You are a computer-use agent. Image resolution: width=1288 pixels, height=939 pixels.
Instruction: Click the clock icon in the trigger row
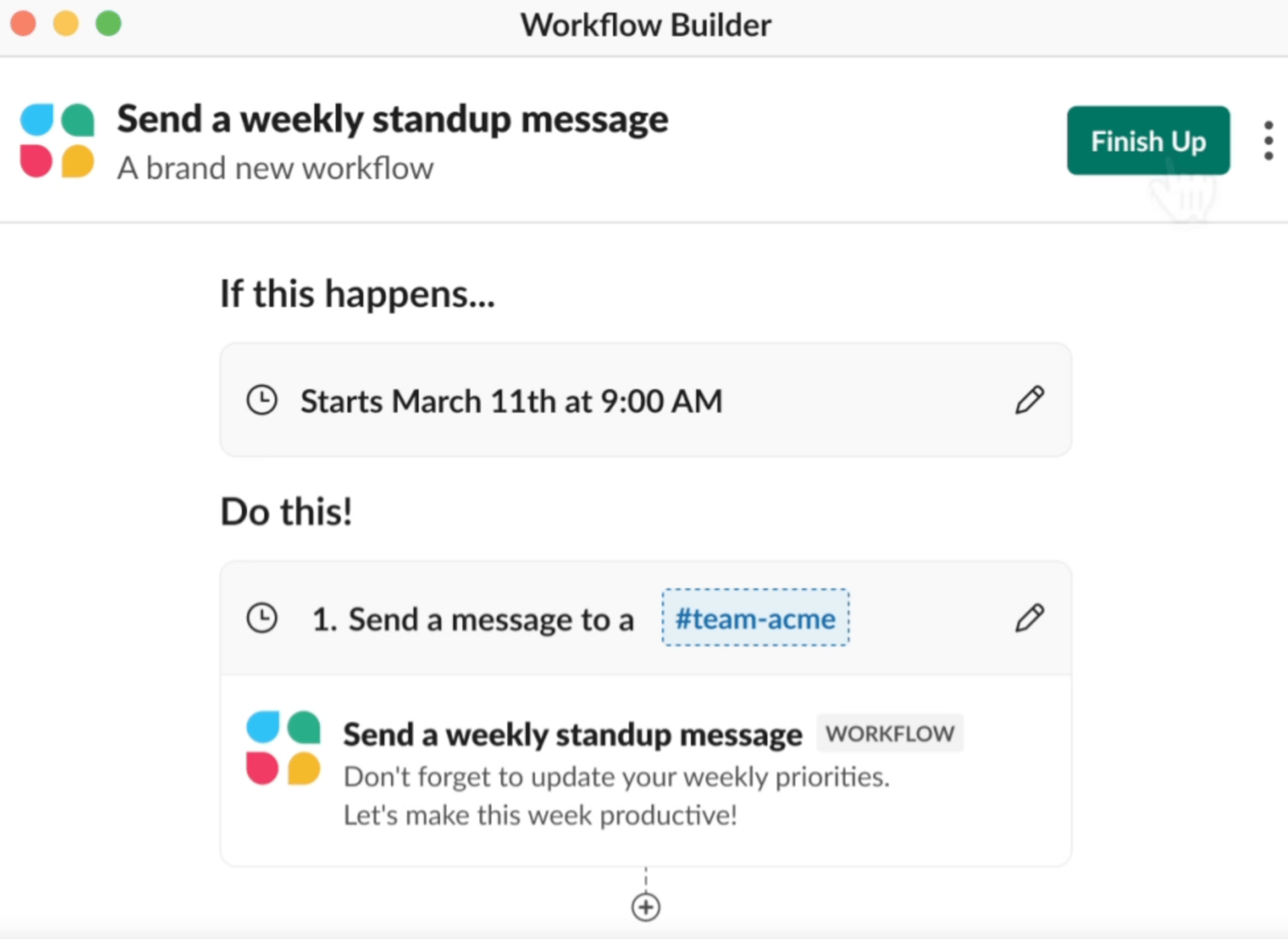[263, 400]
